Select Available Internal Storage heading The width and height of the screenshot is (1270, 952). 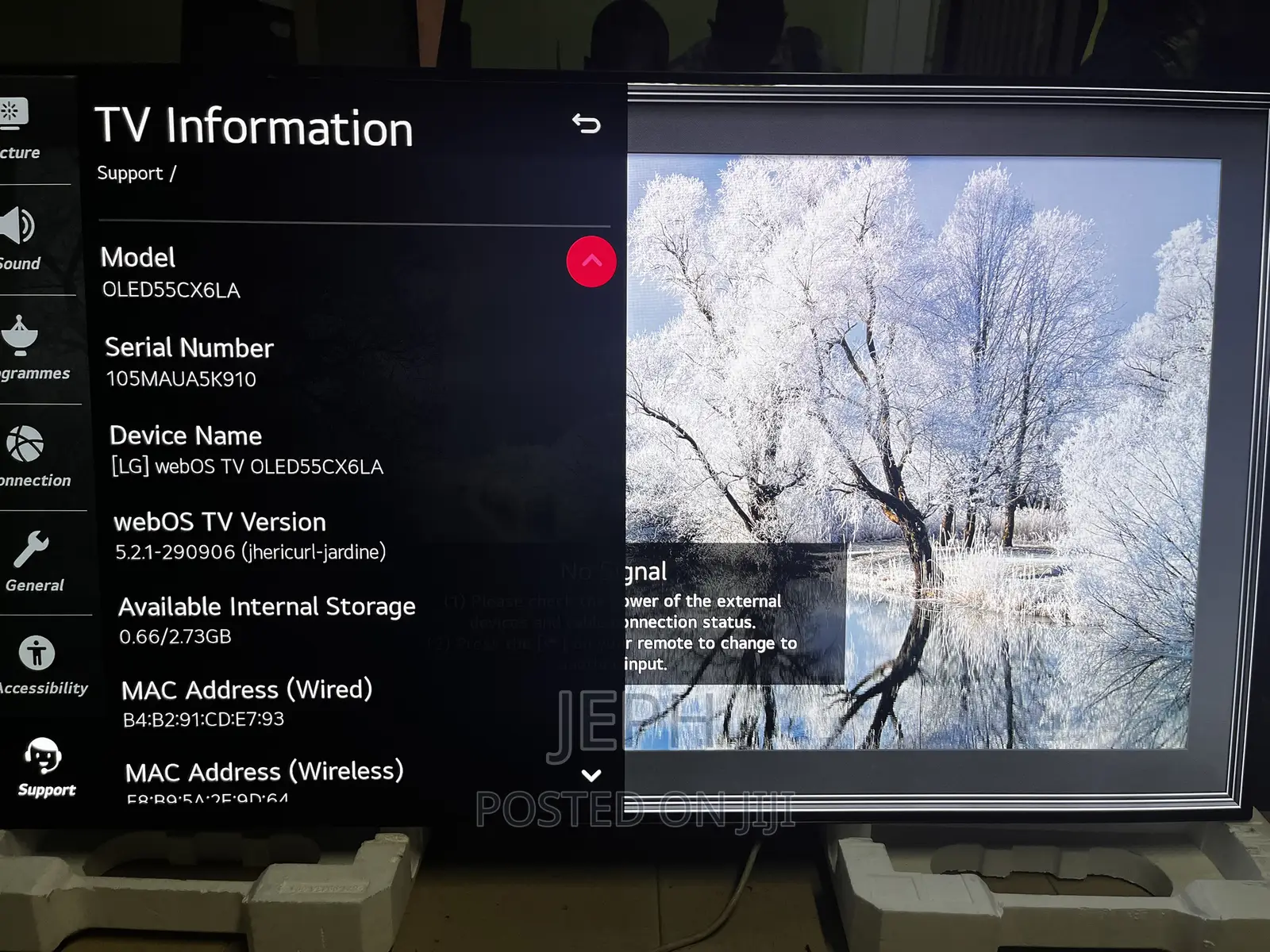[267, 607]
